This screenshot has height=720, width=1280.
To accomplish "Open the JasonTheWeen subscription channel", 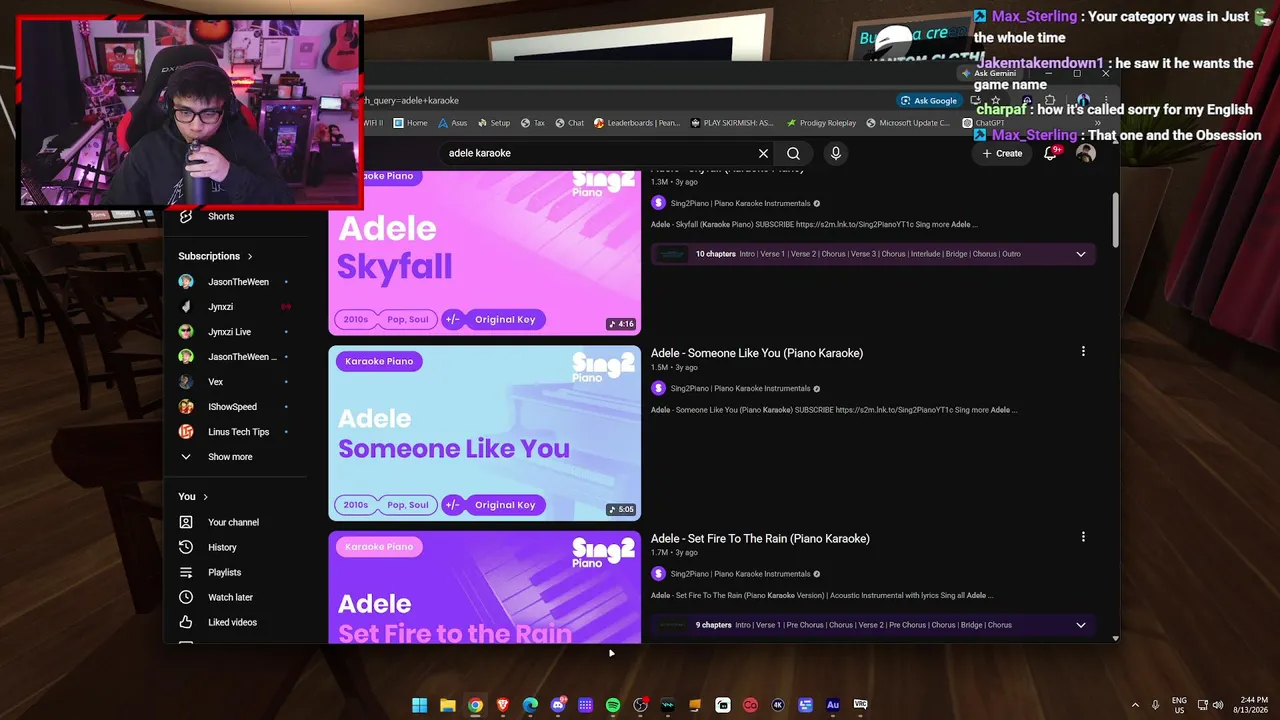I will coord(238,282).
